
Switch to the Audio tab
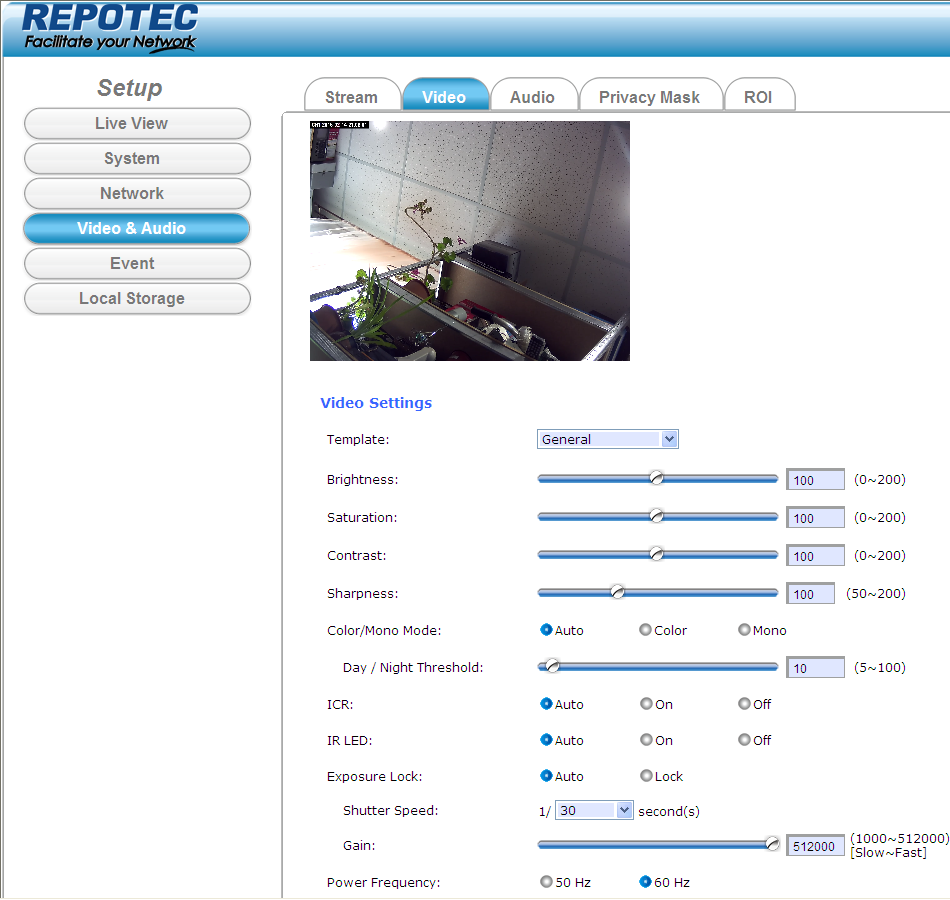click(532, 97)
